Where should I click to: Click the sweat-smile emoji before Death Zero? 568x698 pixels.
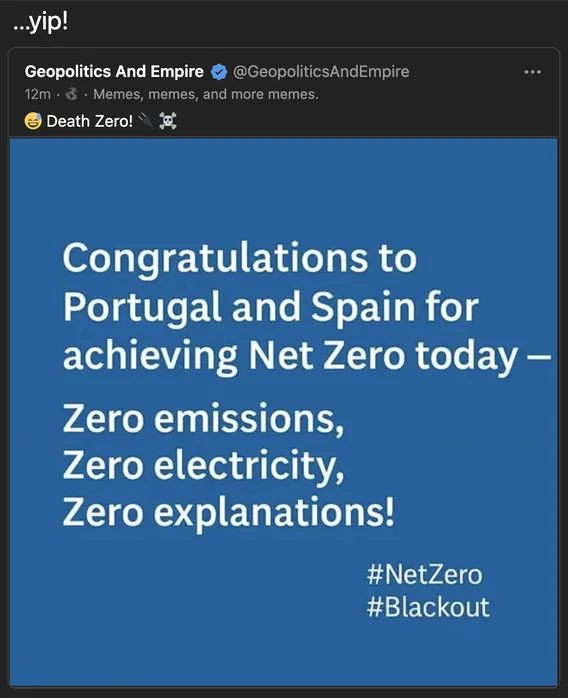tap(33, 121)
